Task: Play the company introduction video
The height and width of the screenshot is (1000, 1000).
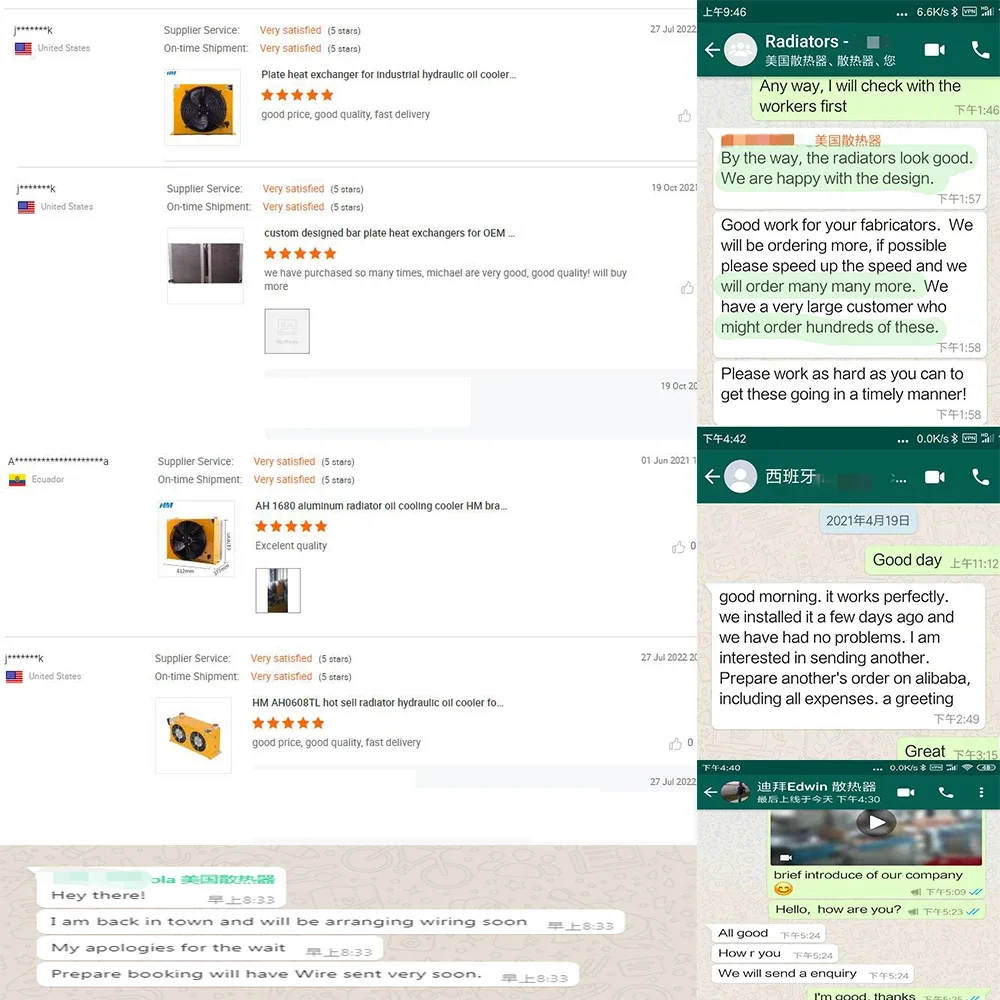Action: coord(876,823)
